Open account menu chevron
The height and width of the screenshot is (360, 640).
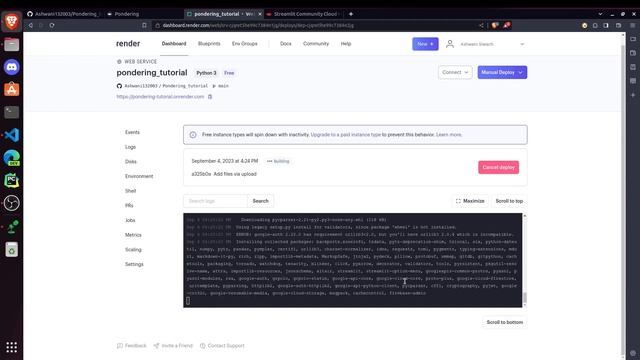(x=522, y=44)
